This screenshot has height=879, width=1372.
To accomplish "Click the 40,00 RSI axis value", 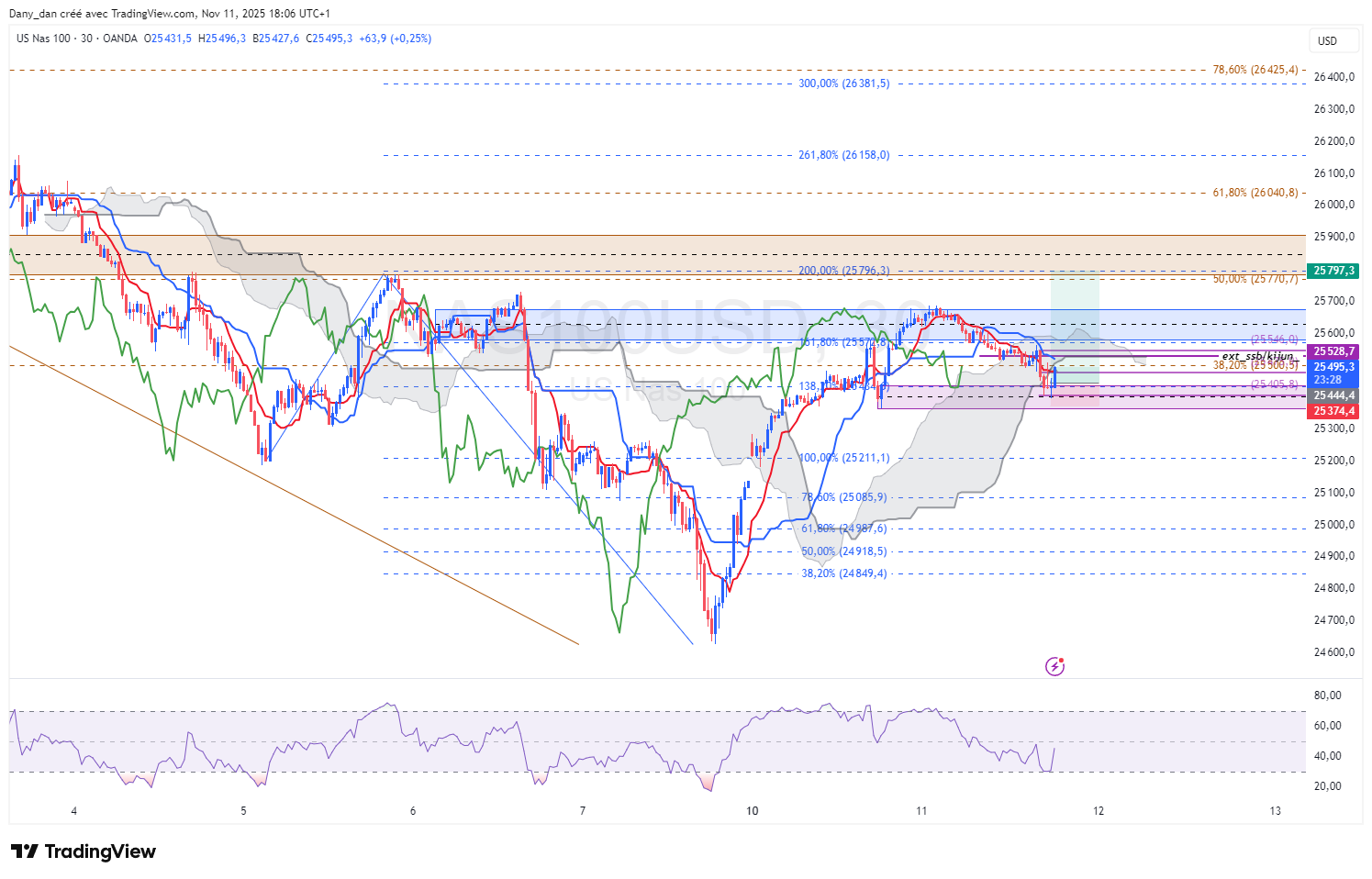I will pos(1328,756).
